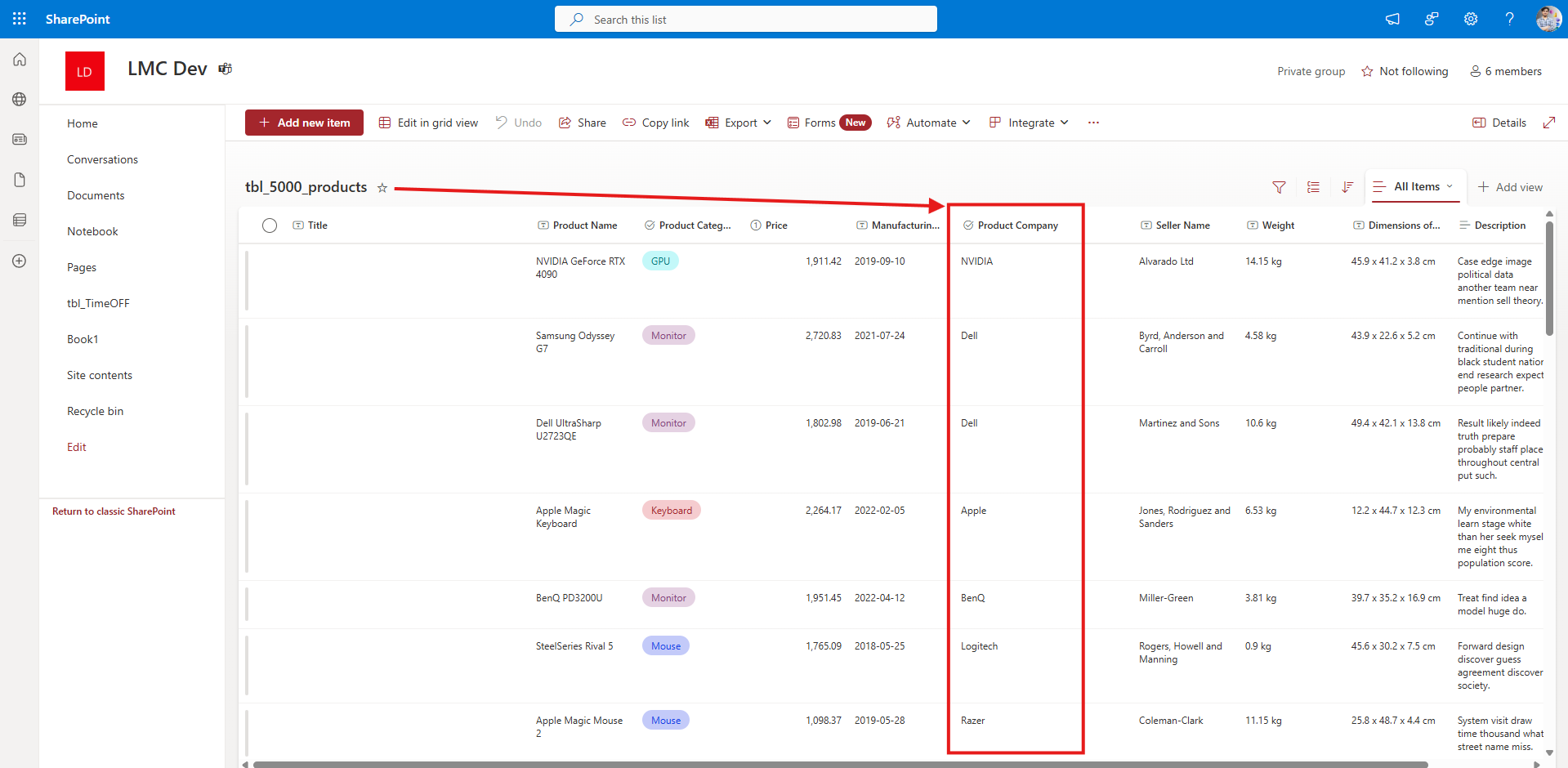This screenshot has height=768, width=1568.
Task: Open the news icon in left rail
Action: point(20,140)
